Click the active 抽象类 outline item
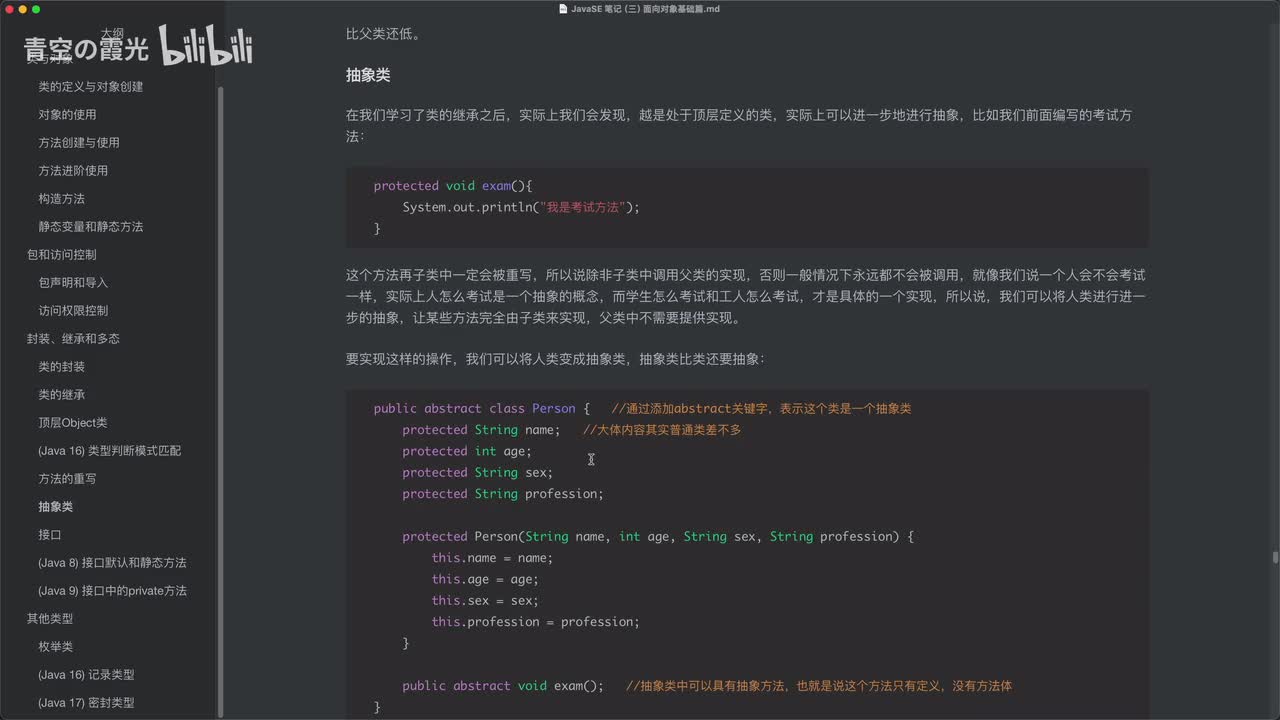The image size is (1280, 720). [x=55, y=507]
